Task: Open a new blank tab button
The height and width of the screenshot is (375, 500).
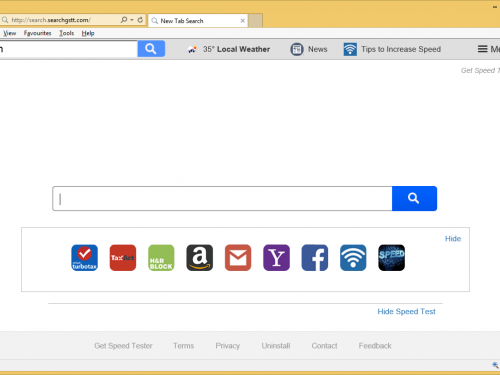Action: [255, 21]
